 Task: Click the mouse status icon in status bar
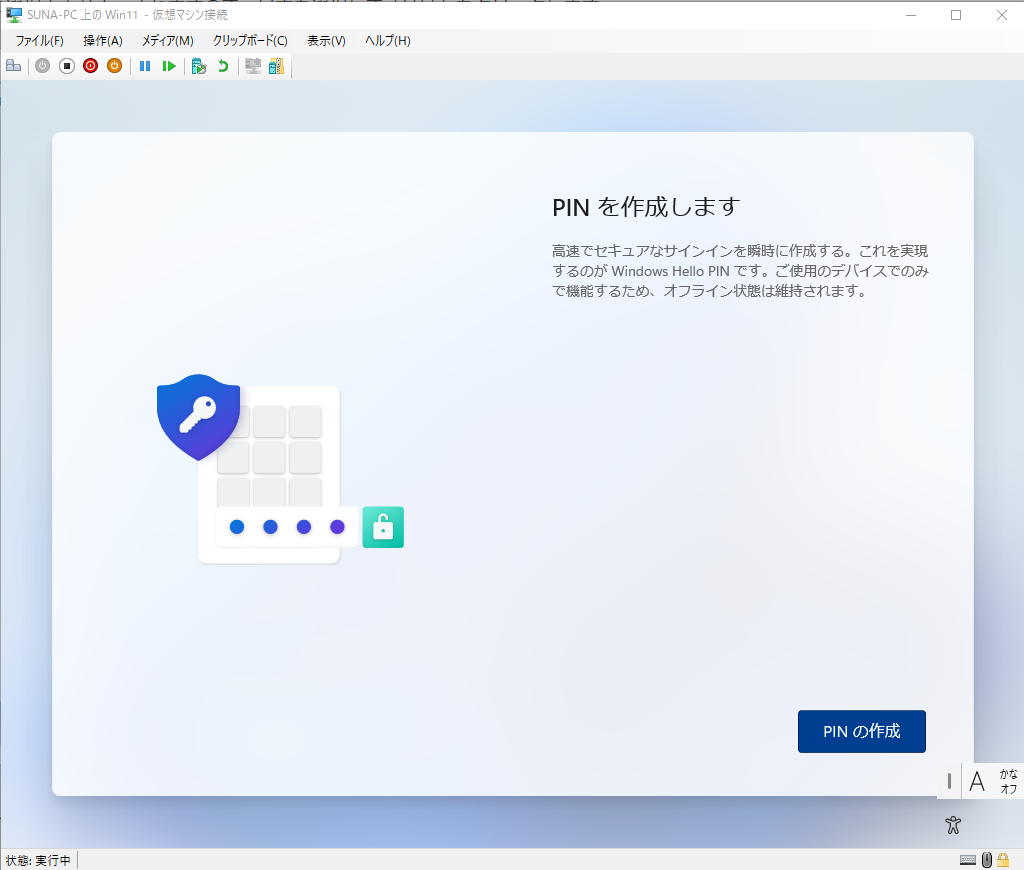coord(987,860)
